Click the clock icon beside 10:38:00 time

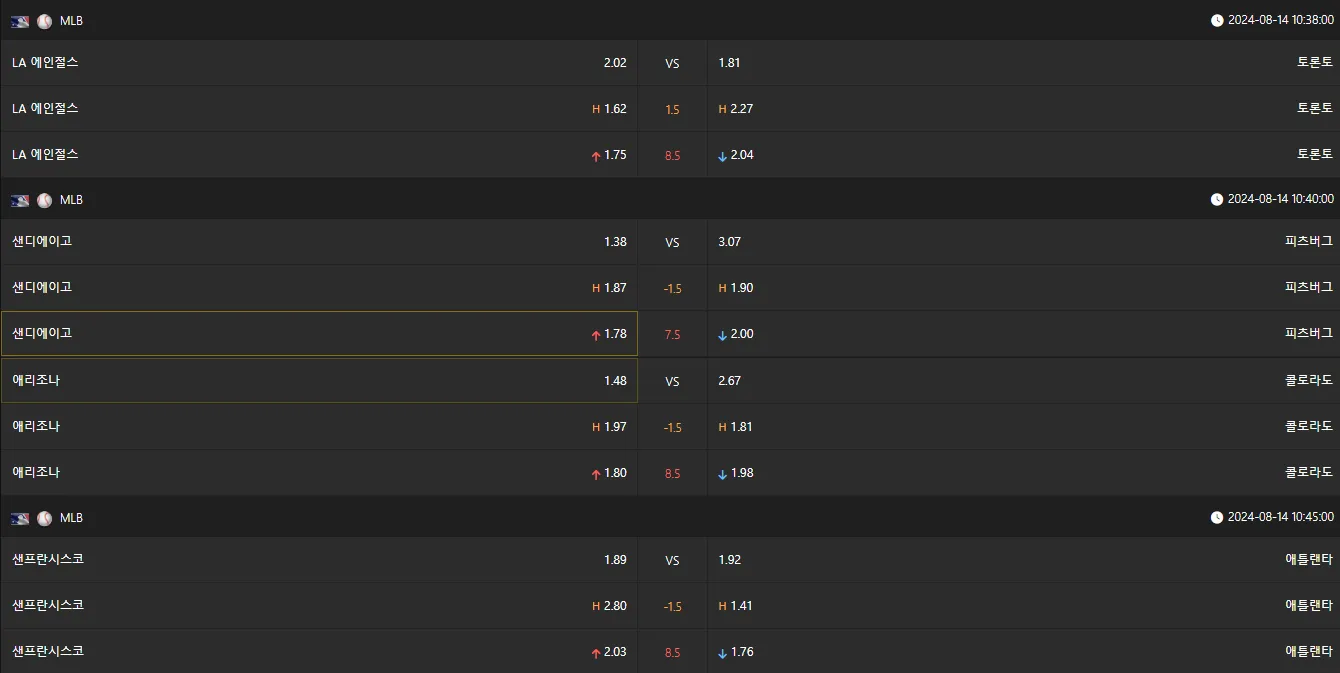pos(1217,20)
